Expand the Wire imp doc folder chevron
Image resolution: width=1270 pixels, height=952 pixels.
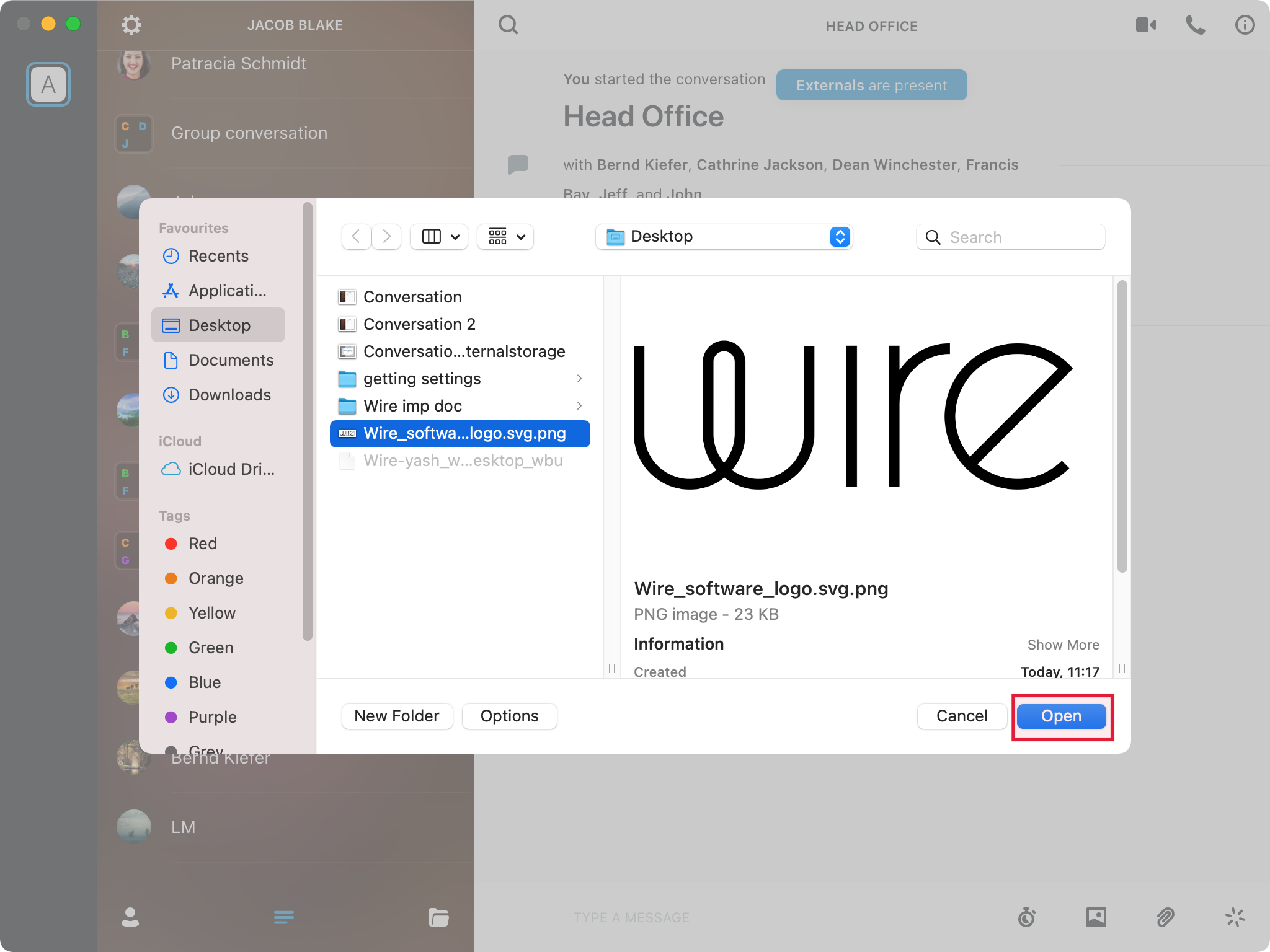(x=579, y=406)
